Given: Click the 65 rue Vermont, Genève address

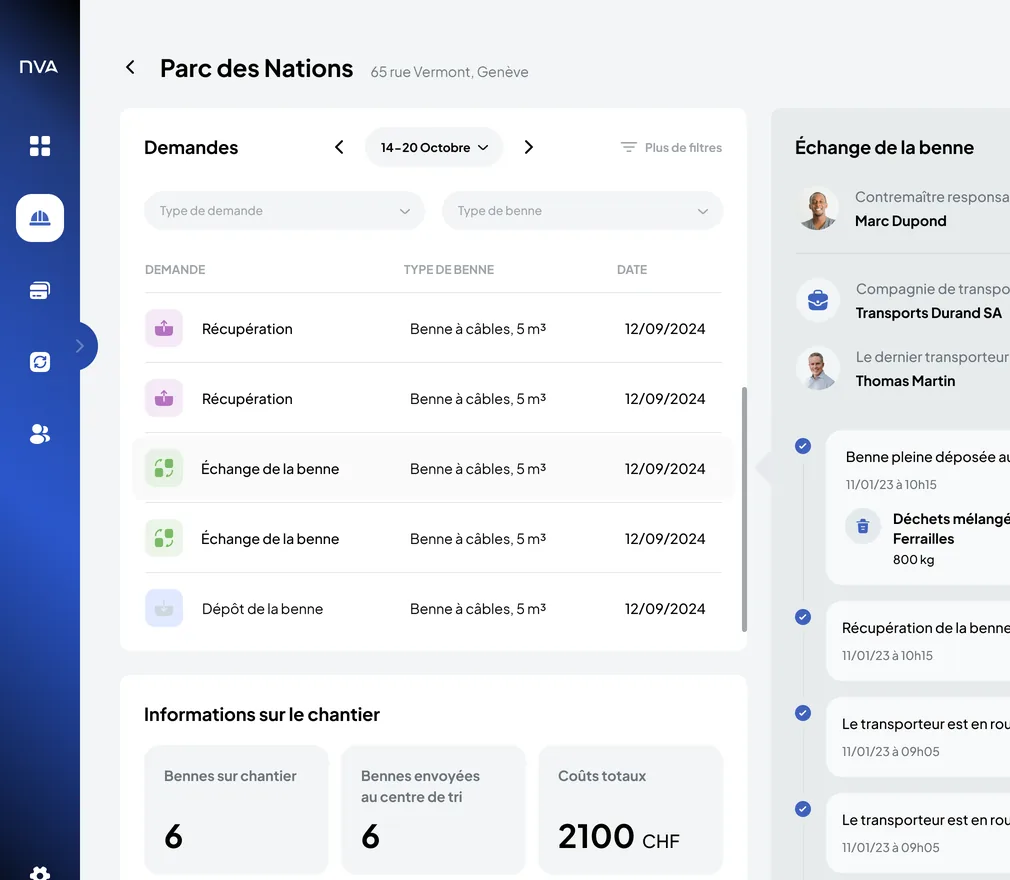Looking at the screenshot, I should click(449, 72).
